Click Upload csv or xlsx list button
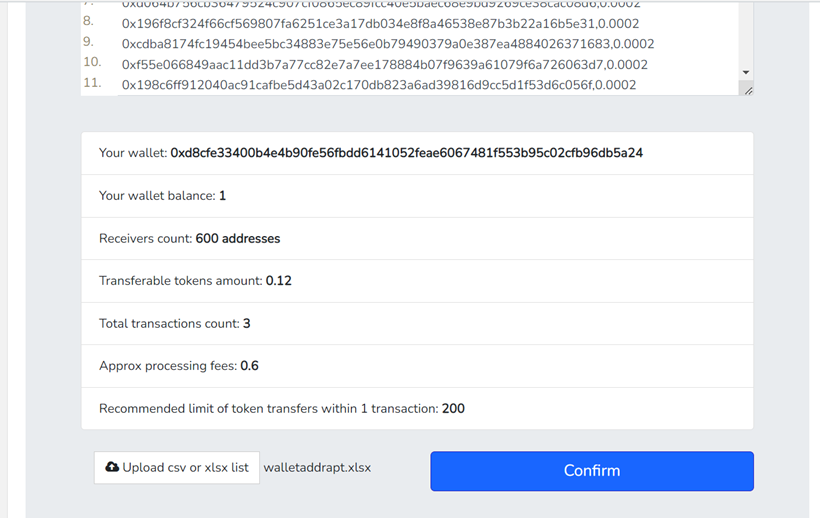Screen dimensions: 820x518 pyautogui.click(x=177, y=467)
